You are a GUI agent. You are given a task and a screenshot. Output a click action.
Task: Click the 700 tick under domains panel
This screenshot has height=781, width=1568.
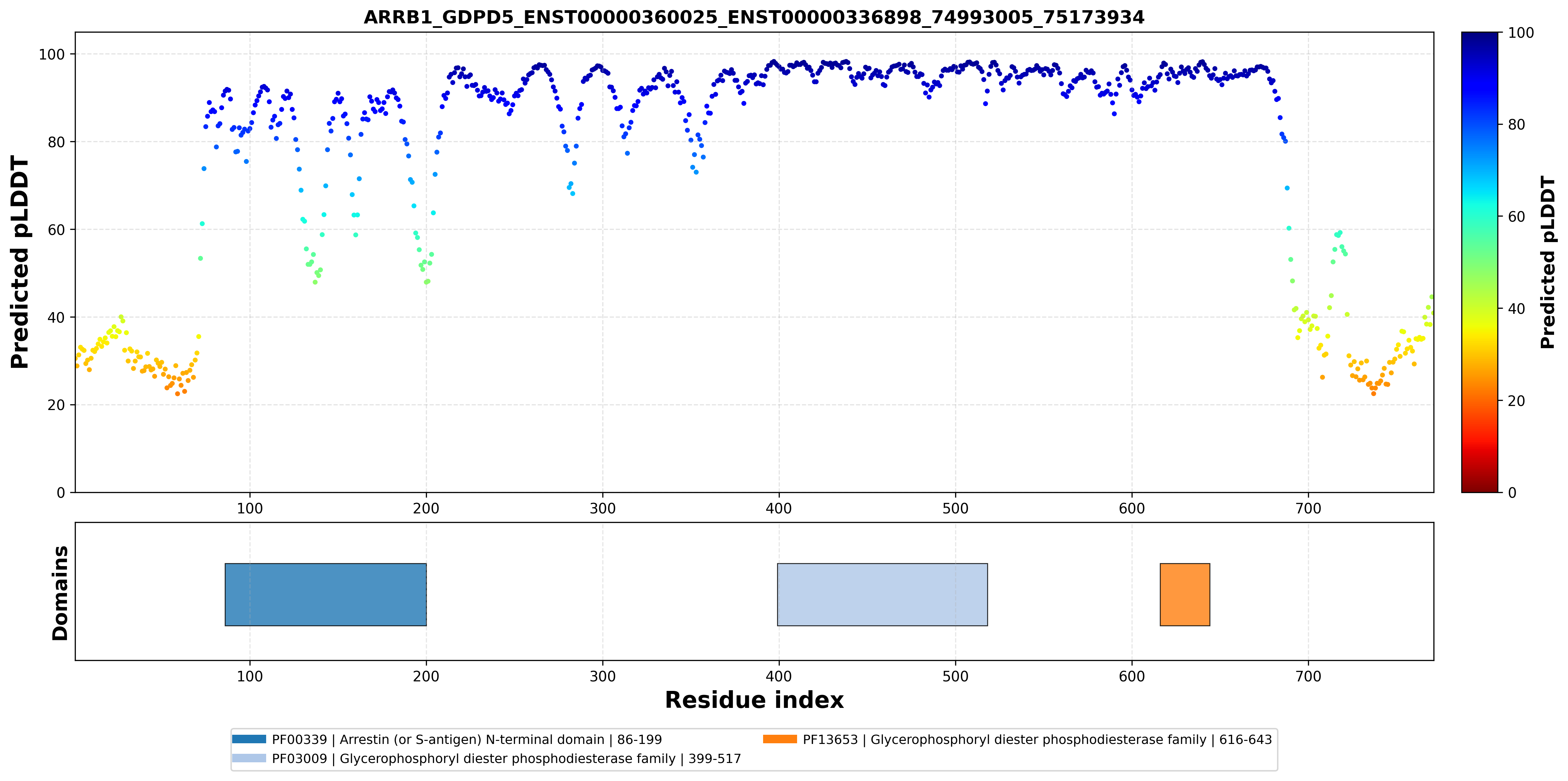[x=1308, y=676]
